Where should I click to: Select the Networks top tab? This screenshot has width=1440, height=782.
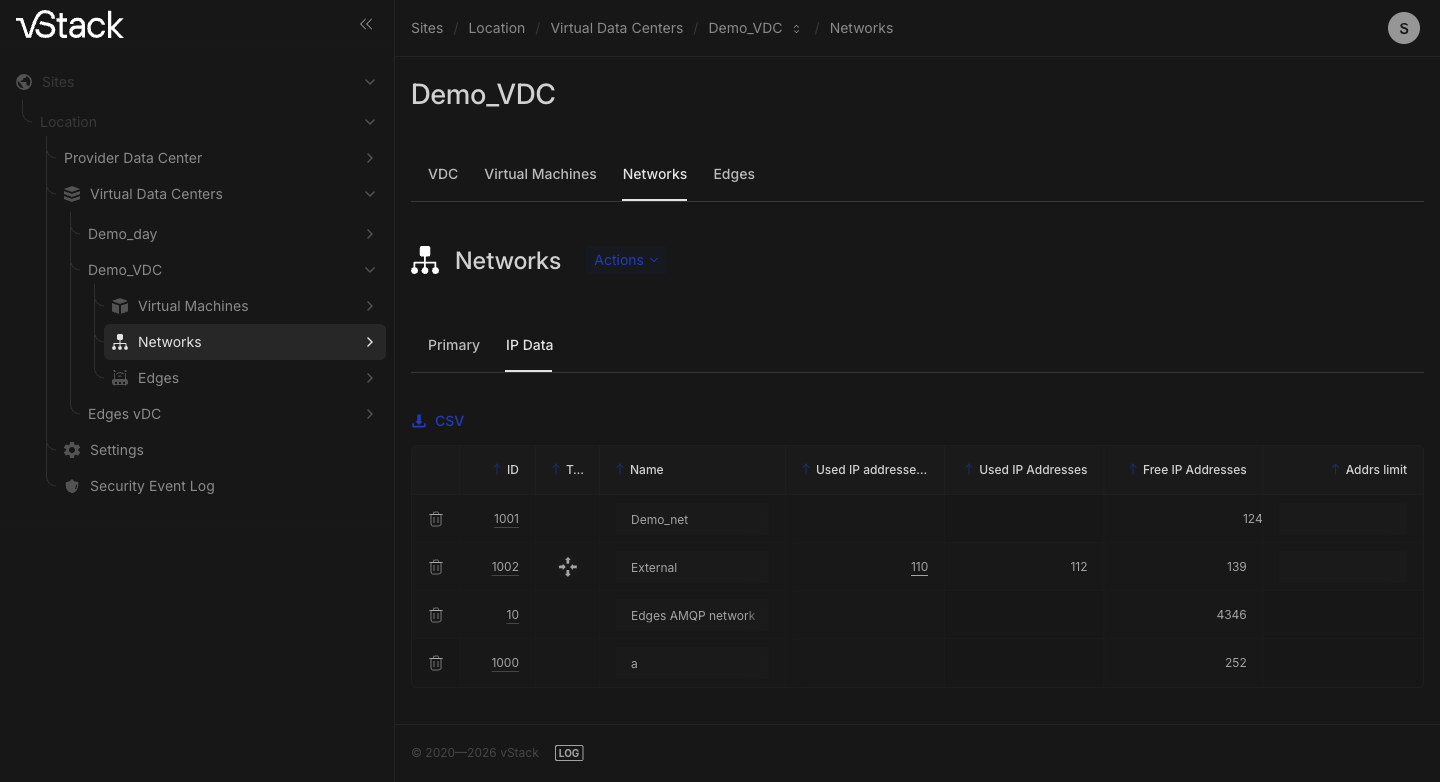coord(655,174)
